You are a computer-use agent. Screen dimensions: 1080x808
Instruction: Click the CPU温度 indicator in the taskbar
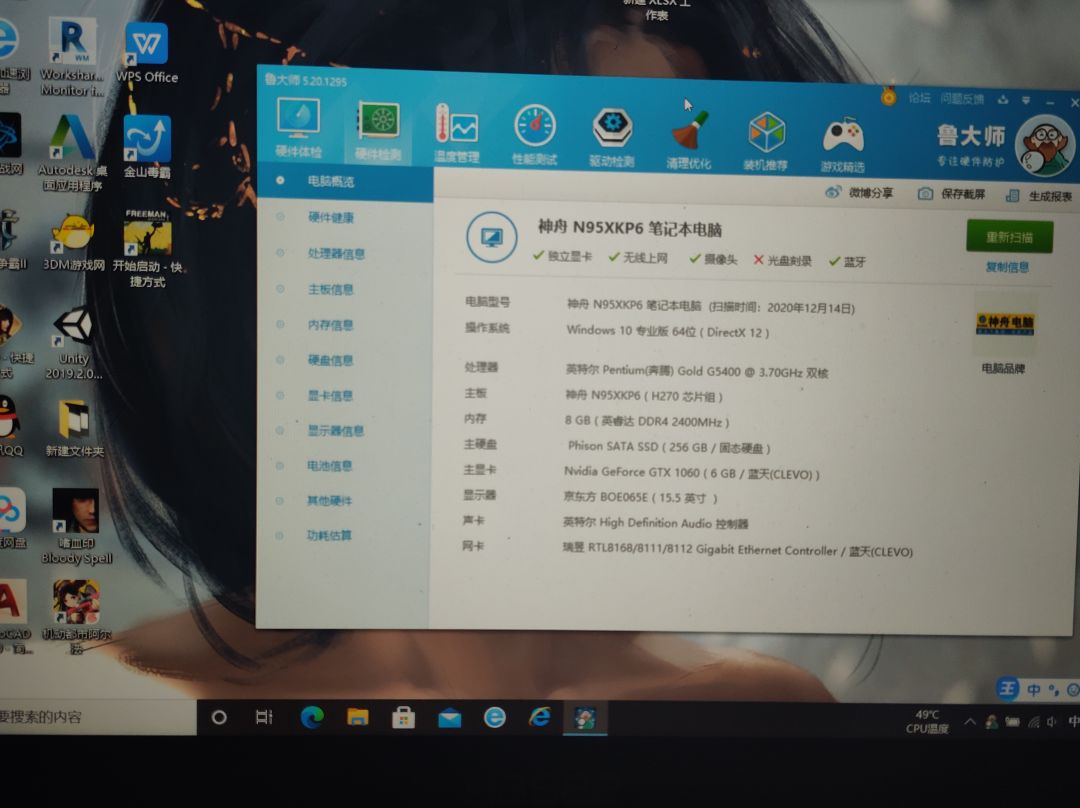pyautogui.click(x=927, y=722)
